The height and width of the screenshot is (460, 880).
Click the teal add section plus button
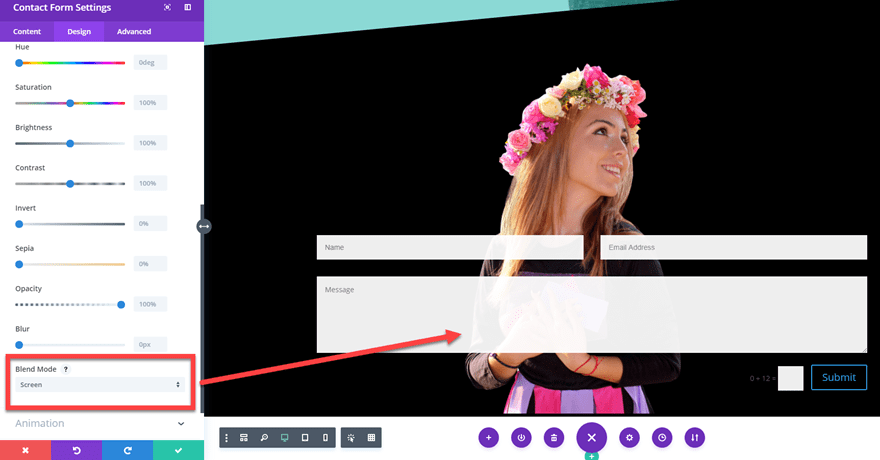pyautogui.click(x=592, y=456)
